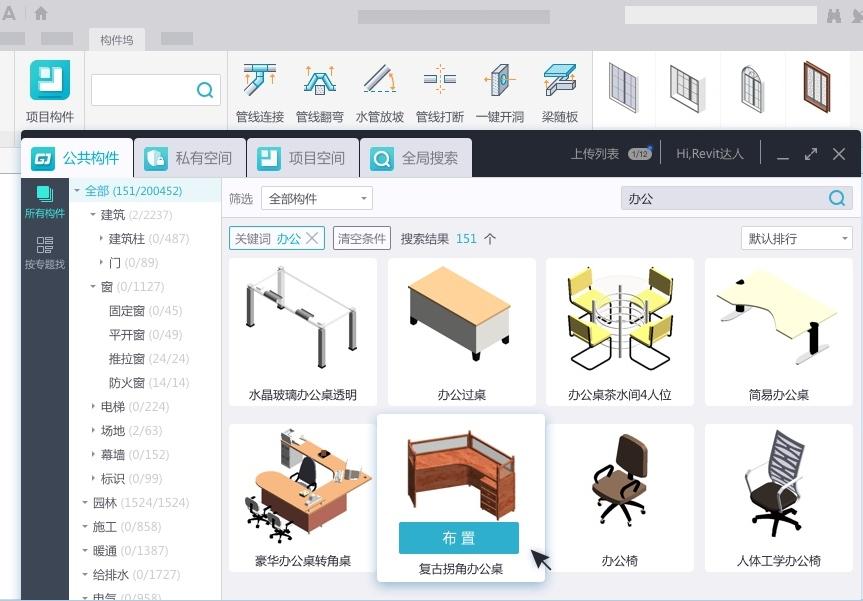Select the 管线连接 pipe connect tool
863x601 pixels.
coord(260,92)
